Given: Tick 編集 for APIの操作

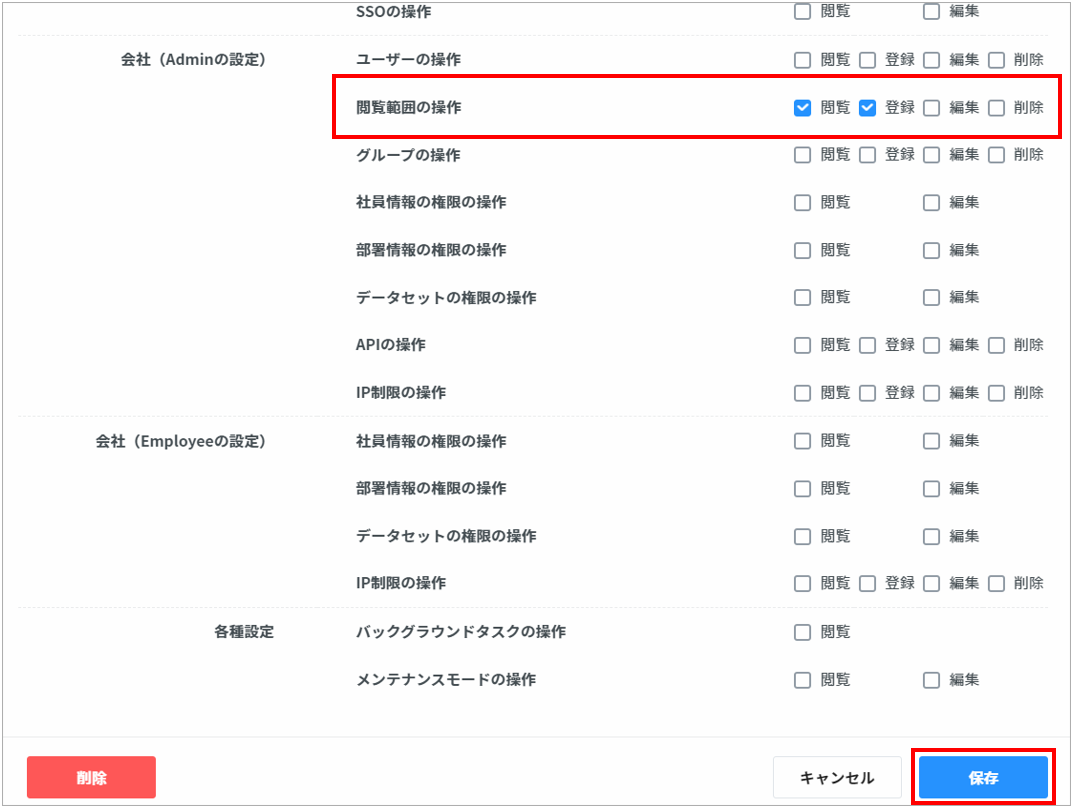Looking at the screenshot, I should pos(932,345).
